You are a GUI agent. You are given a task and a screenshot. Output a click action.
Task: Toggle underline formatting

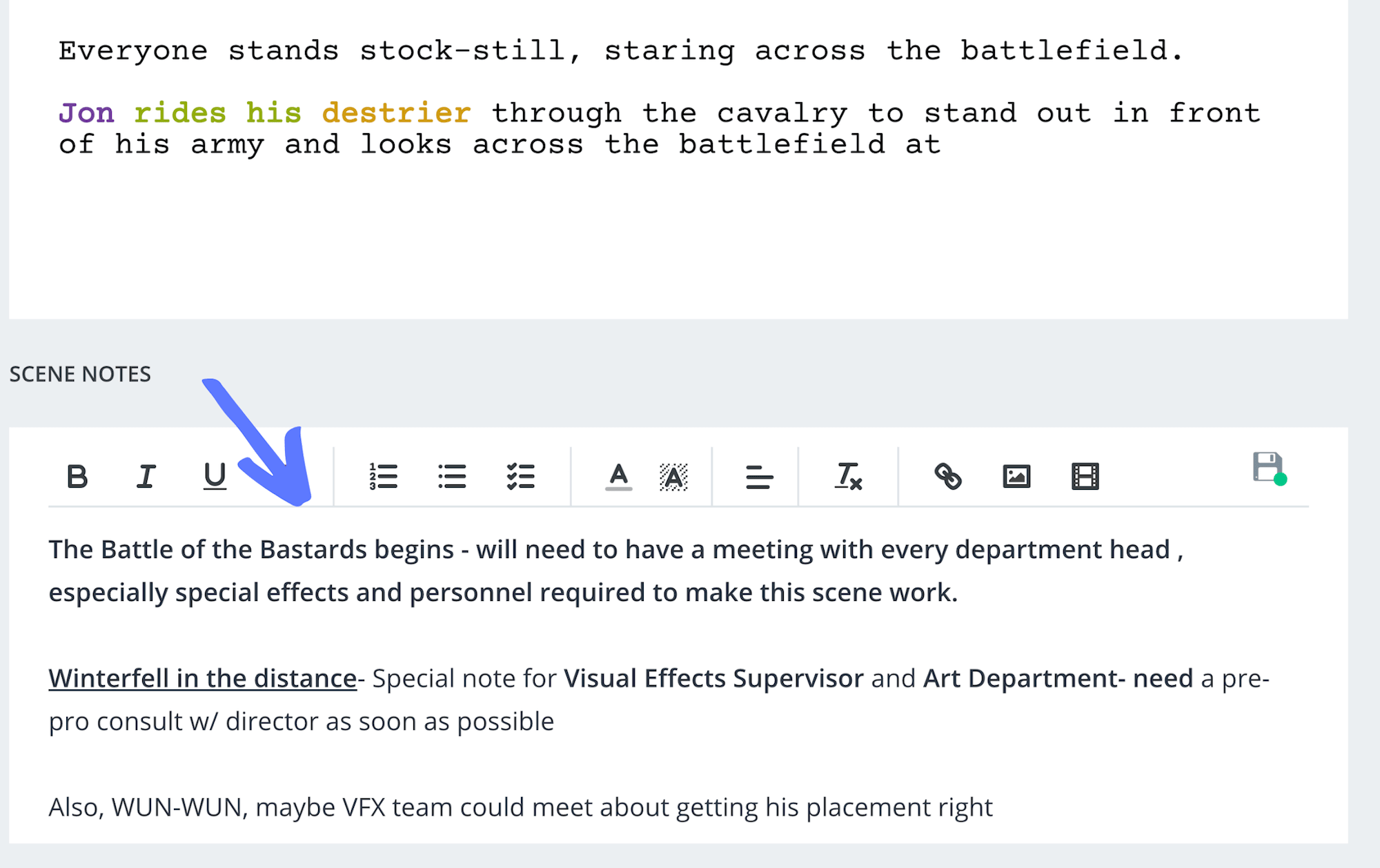pyautogui.click(x=215, y=476)
